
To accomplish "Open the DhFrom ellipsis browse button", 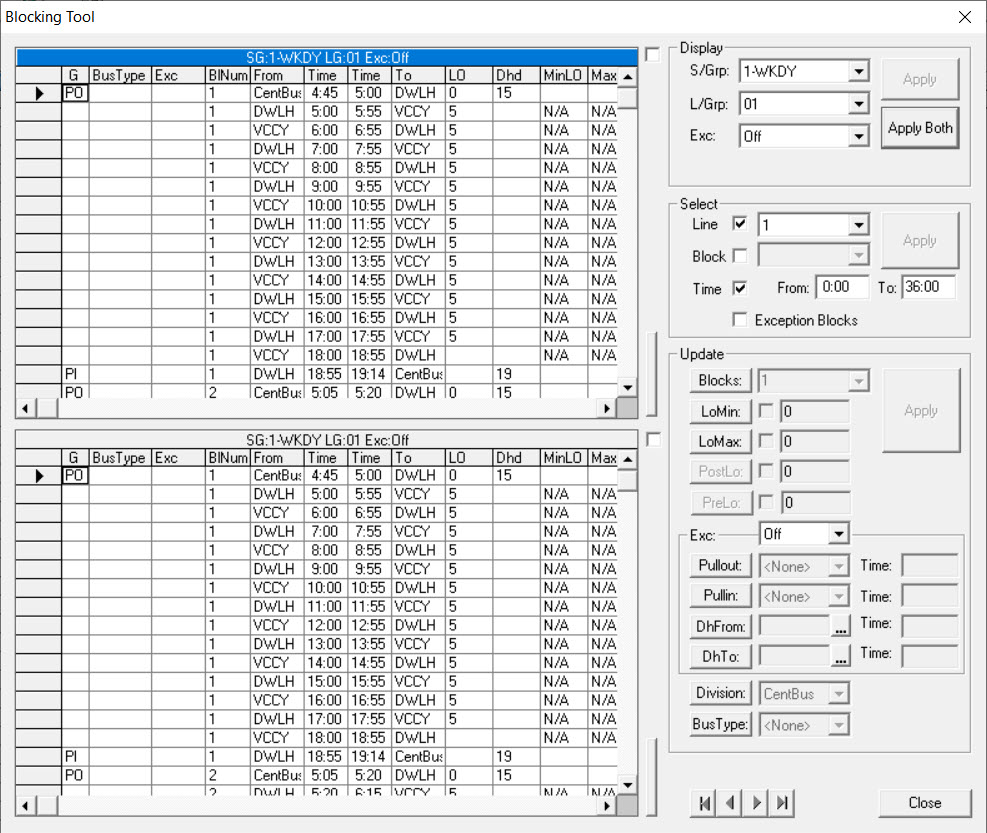I will tap(841, 625).
